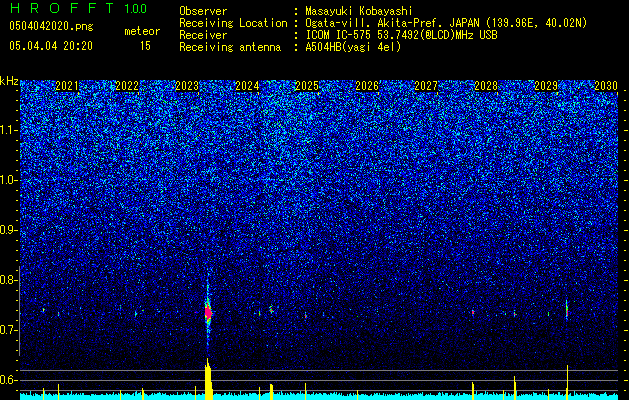Click the 2028 time marker
This screenshot has height=400, width=629.
click(486, 86)
